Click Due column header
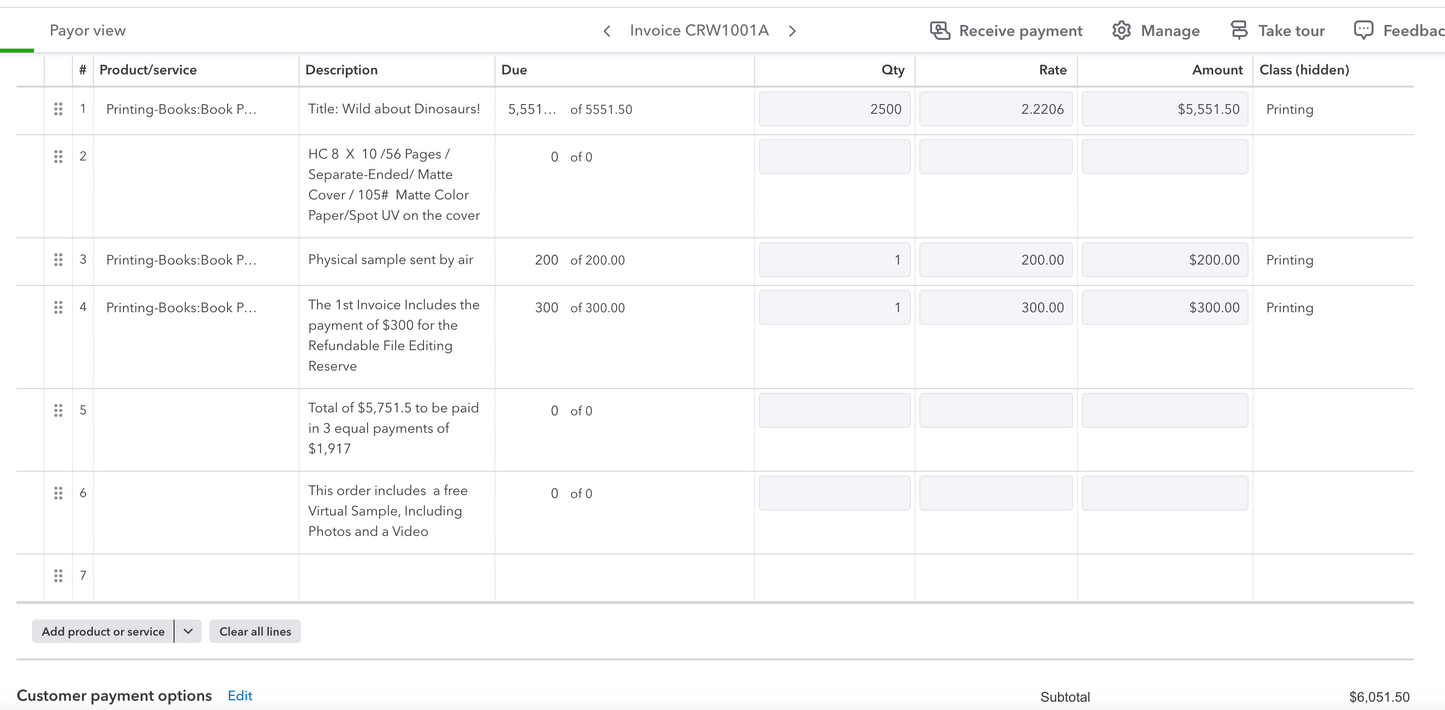 pos(514,70)
